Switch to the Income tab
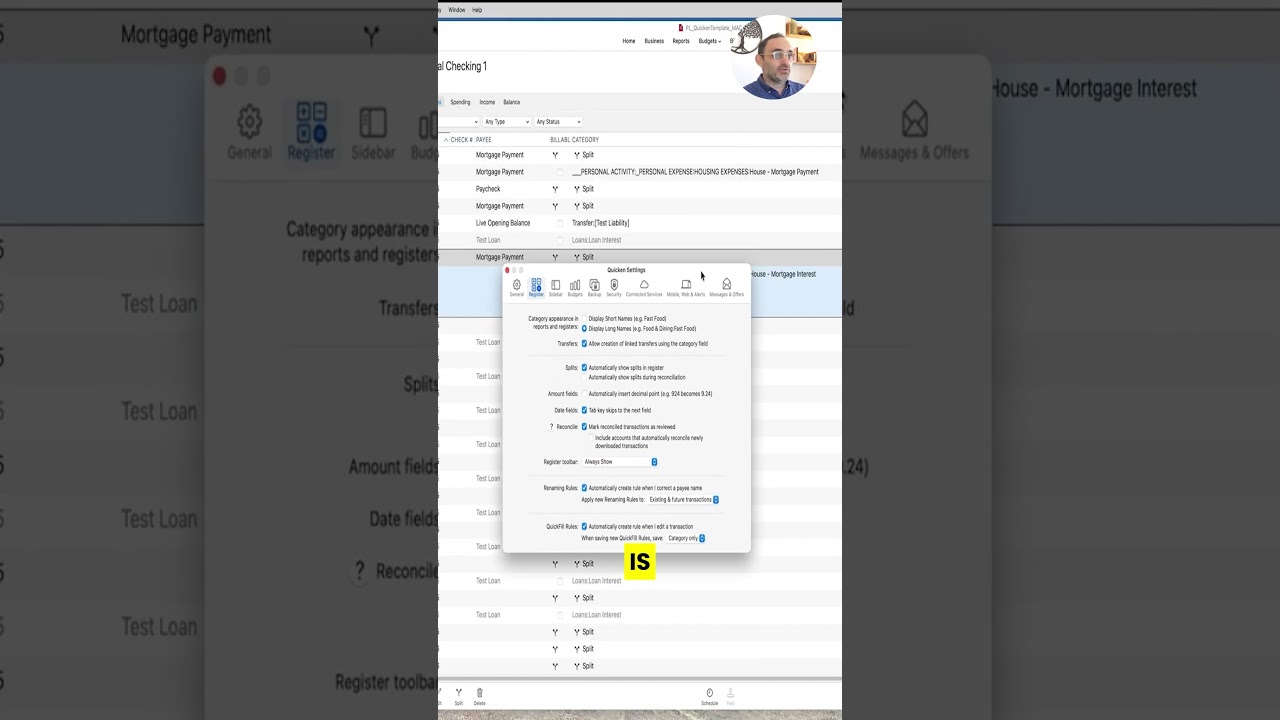Viewport: 1280px width, 720px height. [487, 102]
